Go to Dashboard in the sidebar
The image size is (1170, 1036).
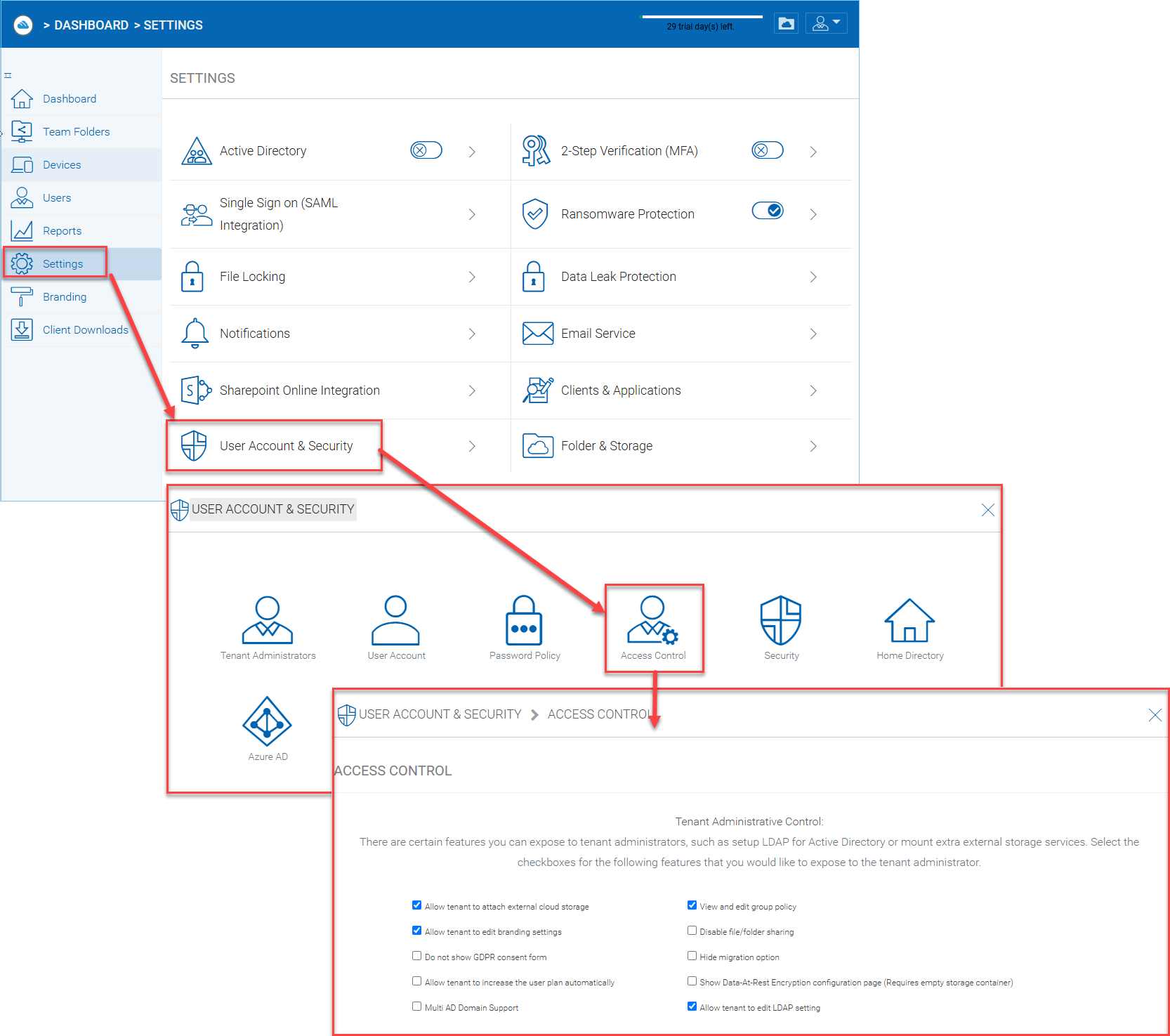[x=81, y=99]
